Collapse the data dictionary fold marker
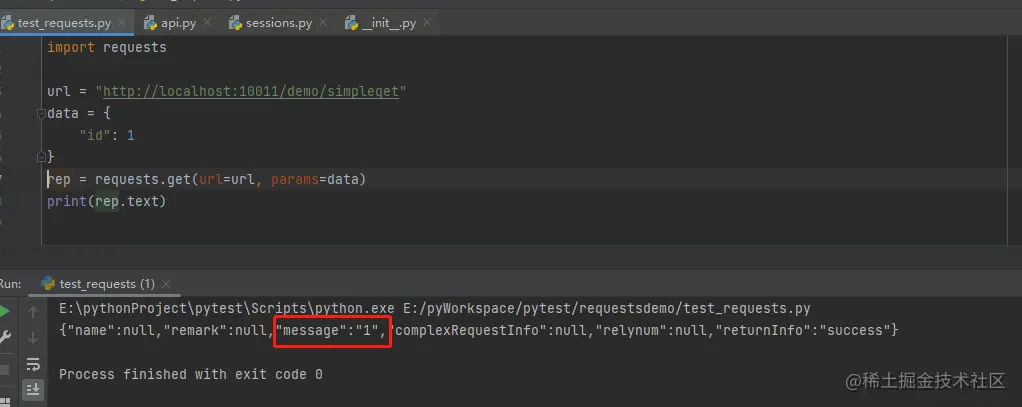This screenshot has height=407, width=1022. (x=42, y=113)
